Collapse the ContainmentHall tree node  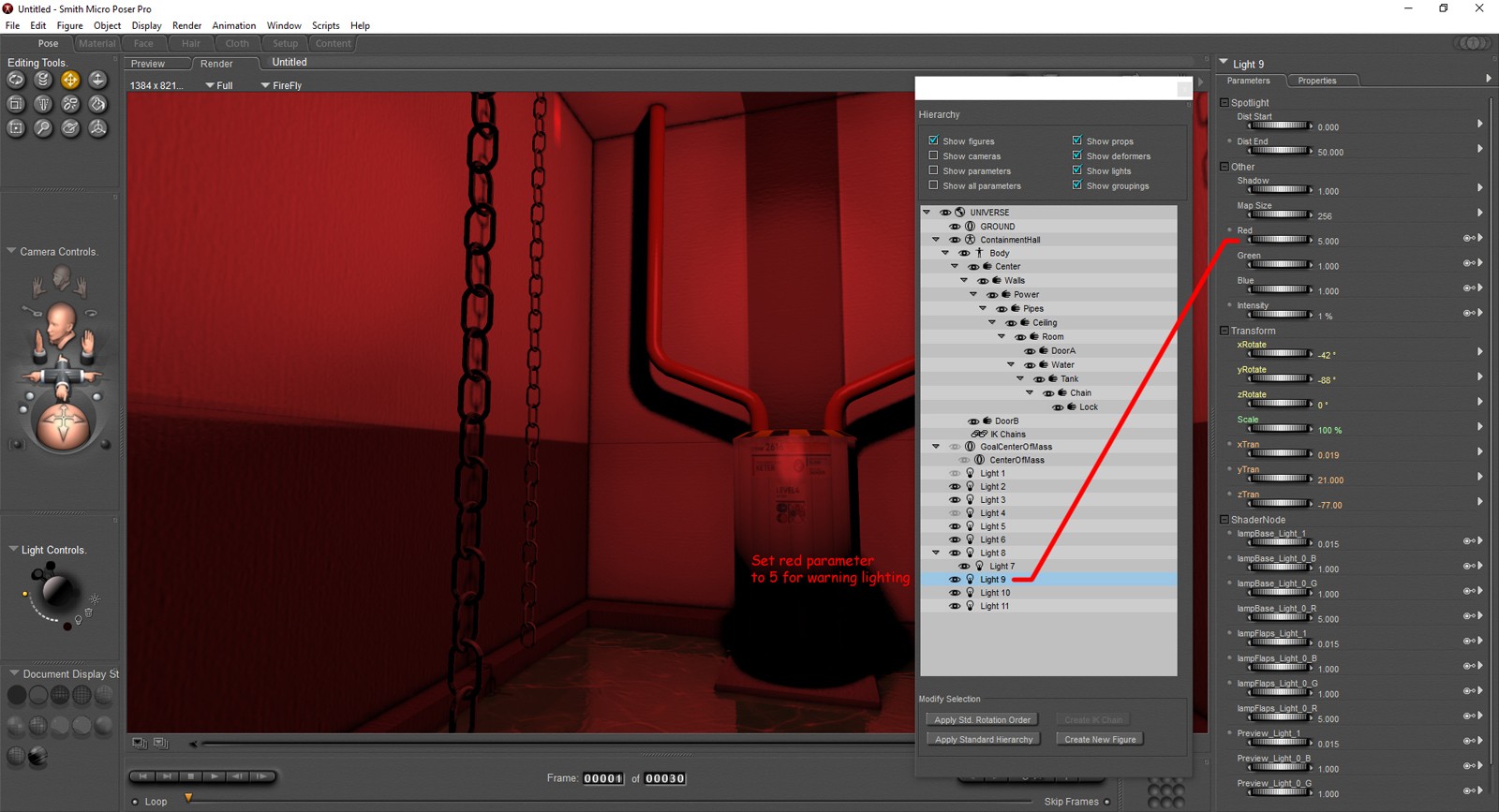(x=936, y=240)
